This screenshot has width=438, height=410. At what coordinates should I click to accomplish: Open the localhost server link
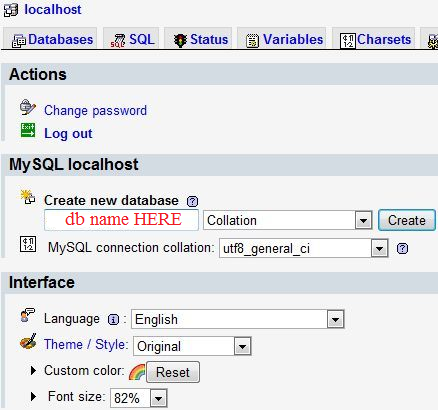[53, 9]
